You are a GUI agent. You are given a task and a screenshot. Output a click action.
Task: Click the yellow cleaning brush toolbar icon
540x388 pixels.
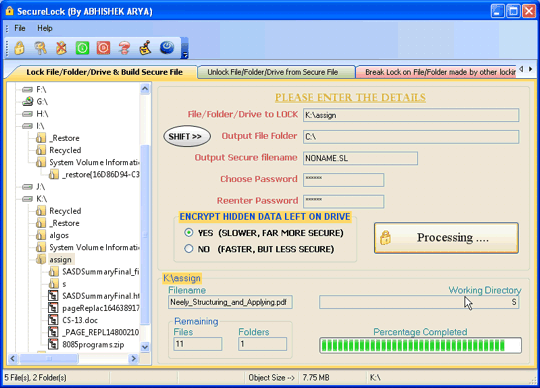coord(145,48)
